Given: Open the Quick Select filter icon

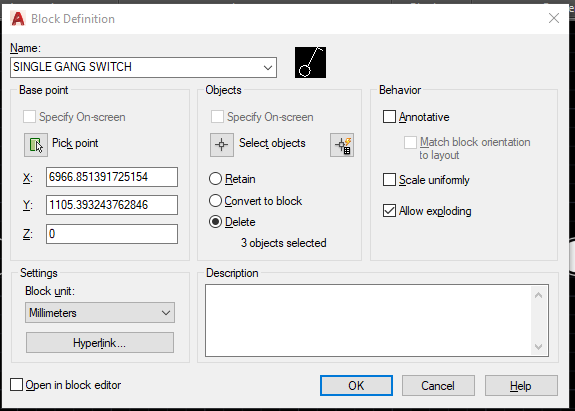Looking at the screenshot, I should (x=342, y=145).
